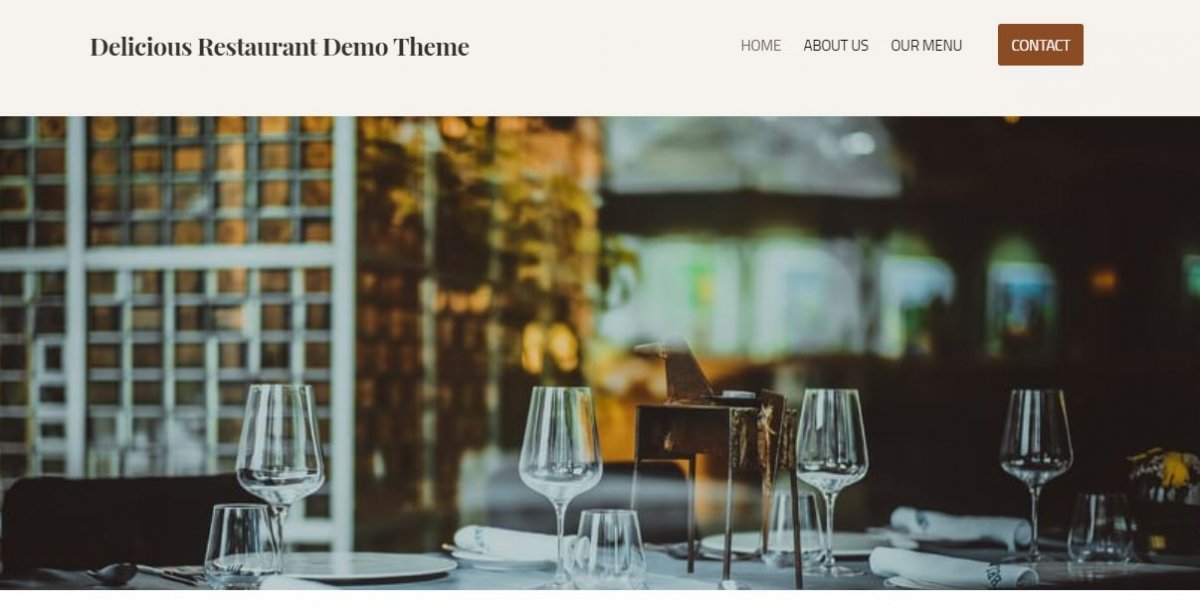Click the yellow flowers at right edge
Viewport: 1200px width, 608px height.
pyautogui.click(x=1164, y=470)
